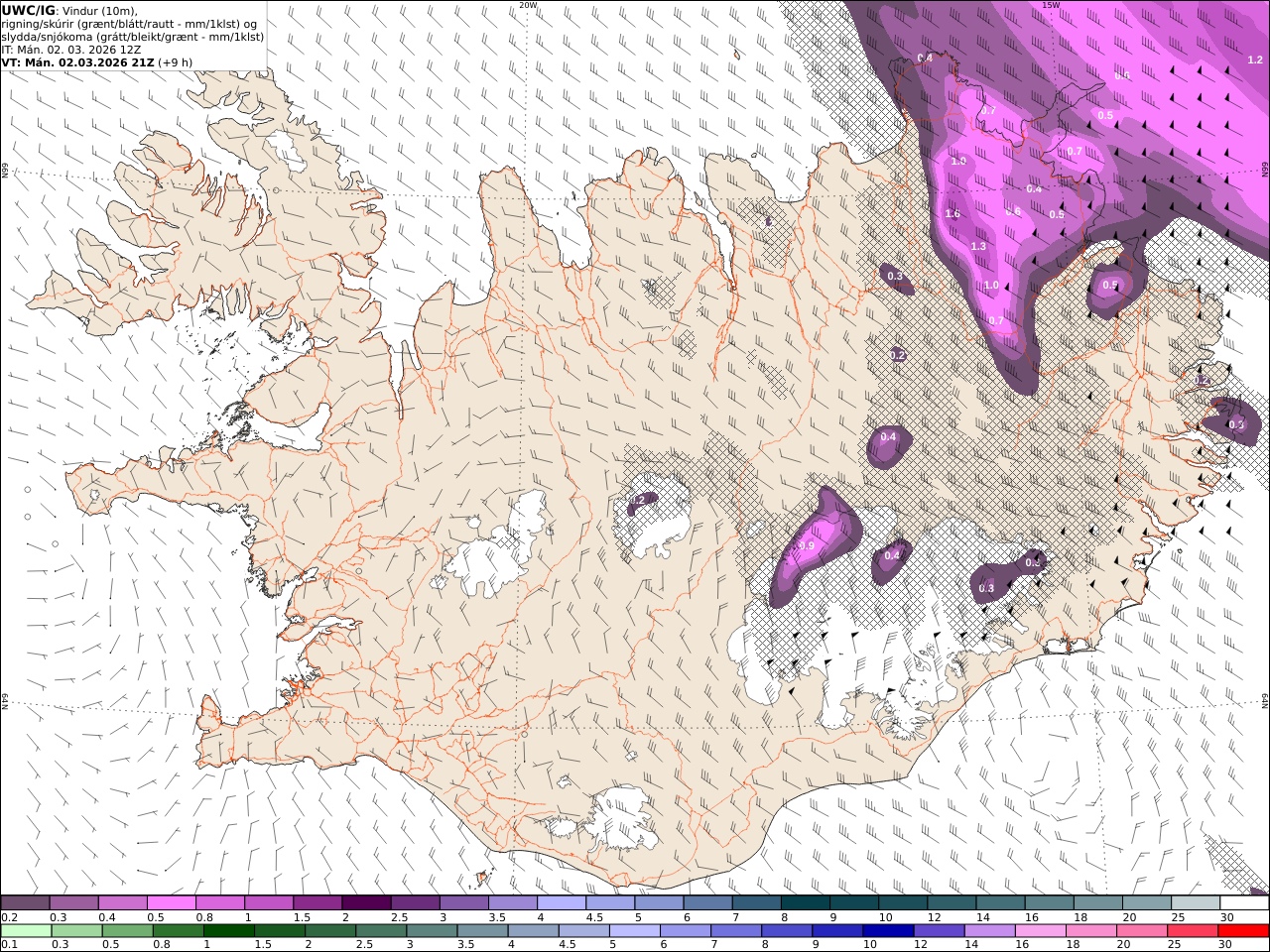Click the '4.5' label under the snowfall scale
The width and height of the screenshot is (1270, 952).
pyautogui.click(x=595, y=917)
